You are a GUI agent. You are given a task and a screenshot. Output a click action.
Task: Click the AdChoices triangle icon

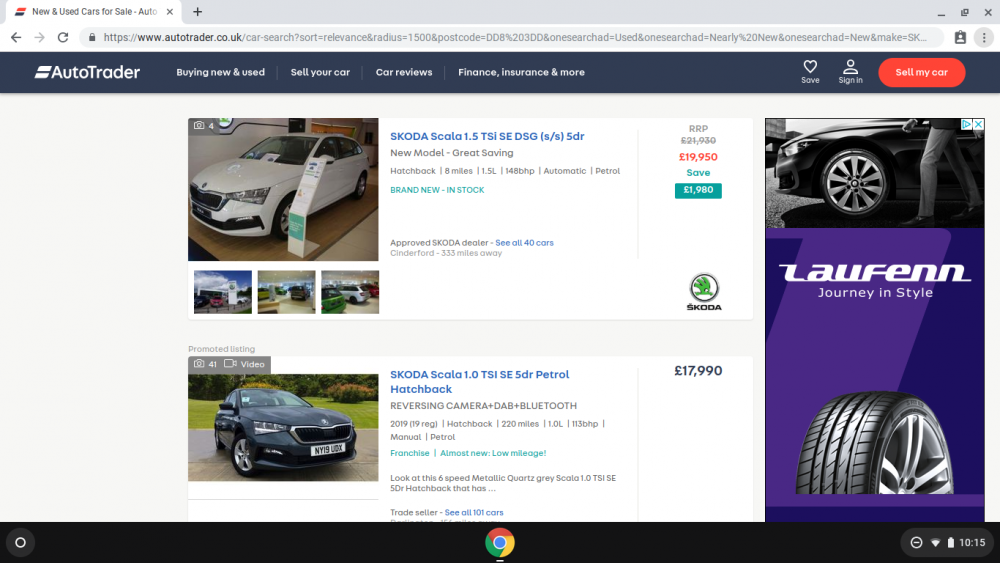967,124
